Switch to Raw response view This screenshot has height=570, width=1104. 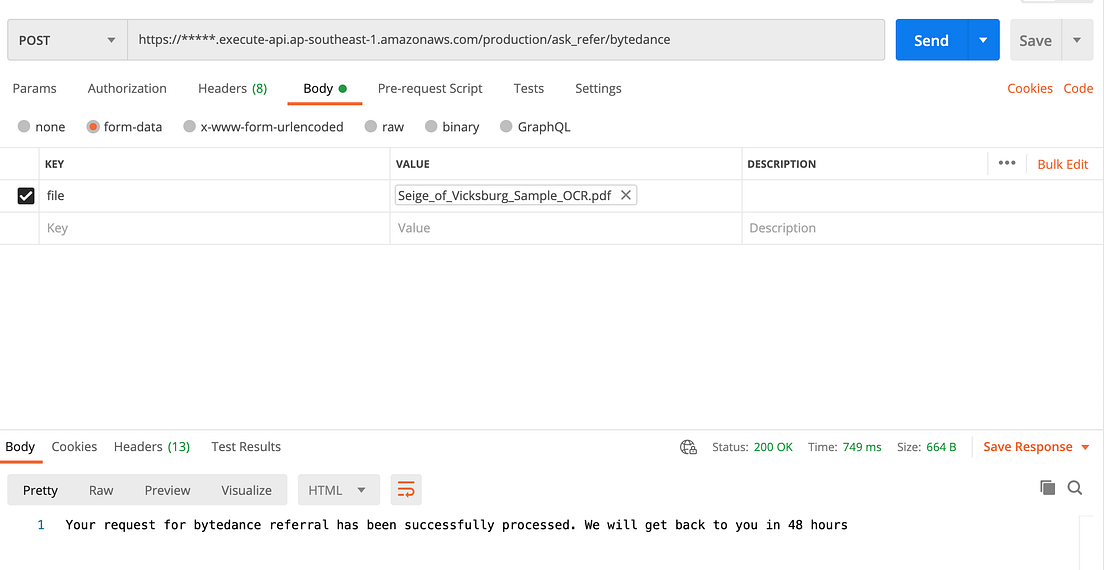[101, 490]
